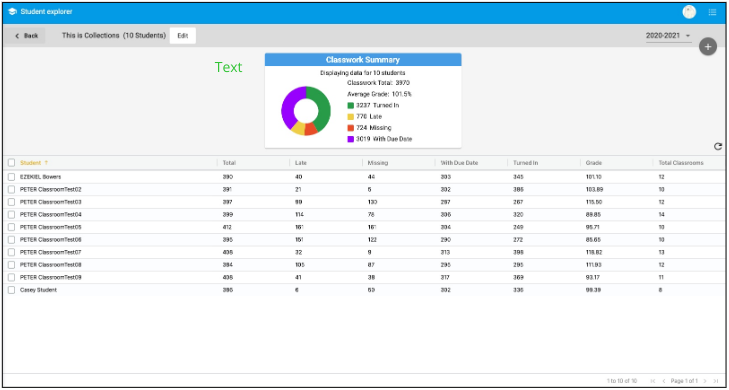Check the Casey Student row checkbox

tap(12, 290)
